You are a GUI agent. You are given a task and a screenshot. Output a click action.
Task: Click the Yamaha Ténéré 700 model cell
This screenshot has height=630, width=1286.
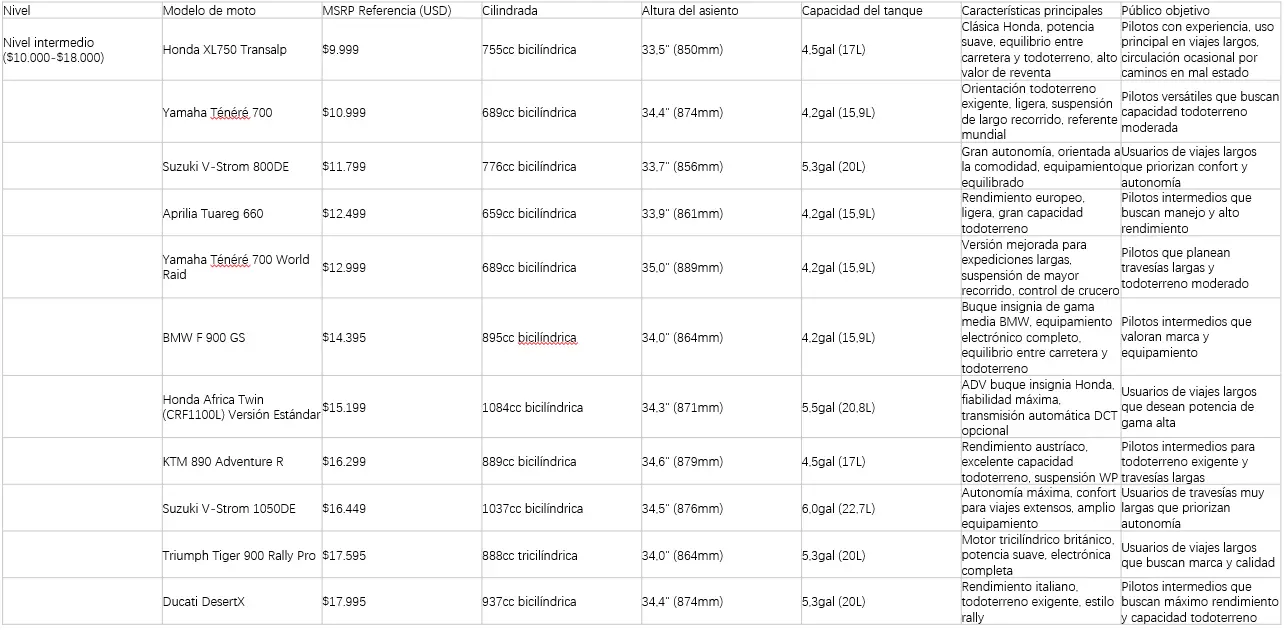241,112
